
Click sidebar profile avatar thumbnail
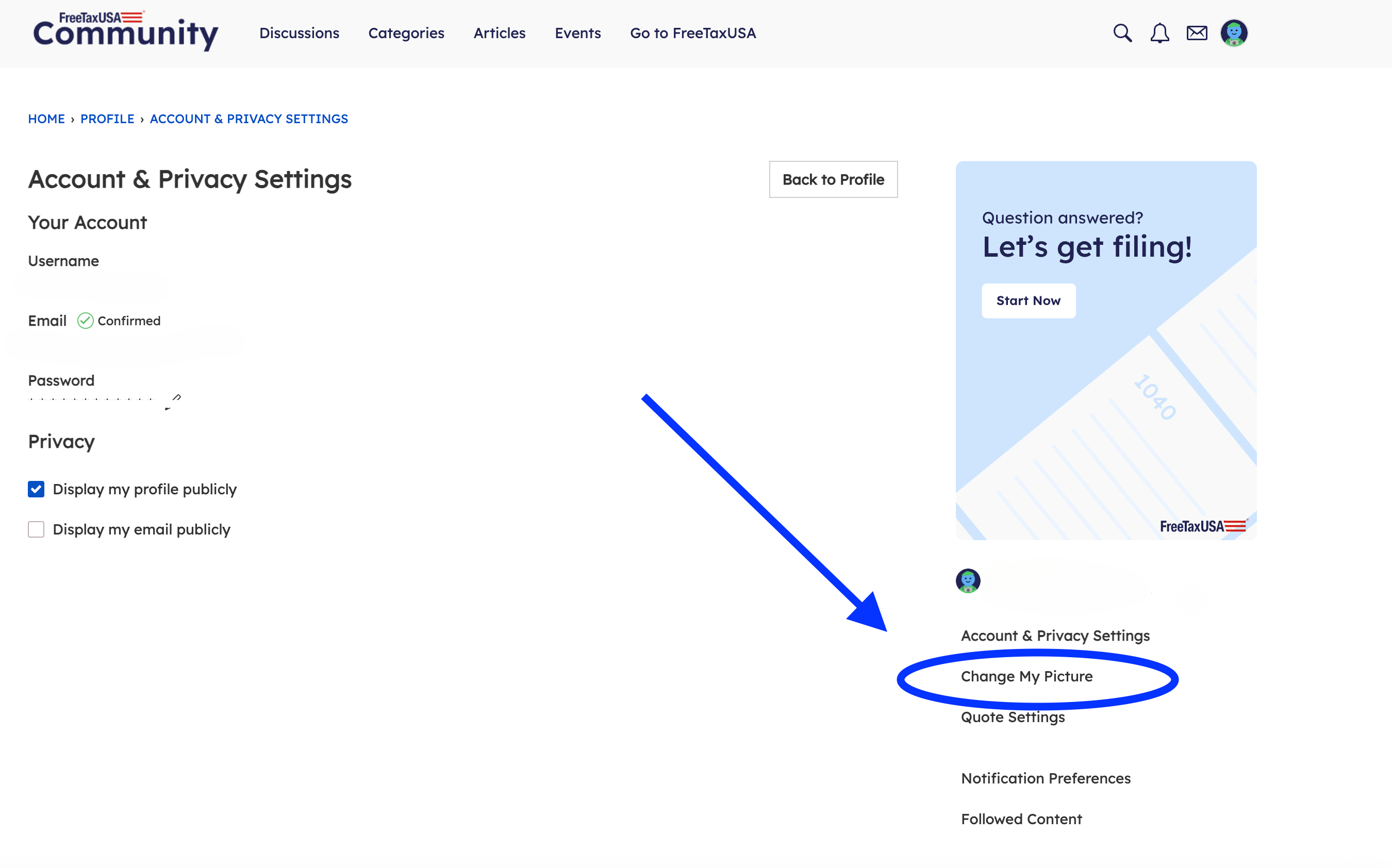point(968,581)
